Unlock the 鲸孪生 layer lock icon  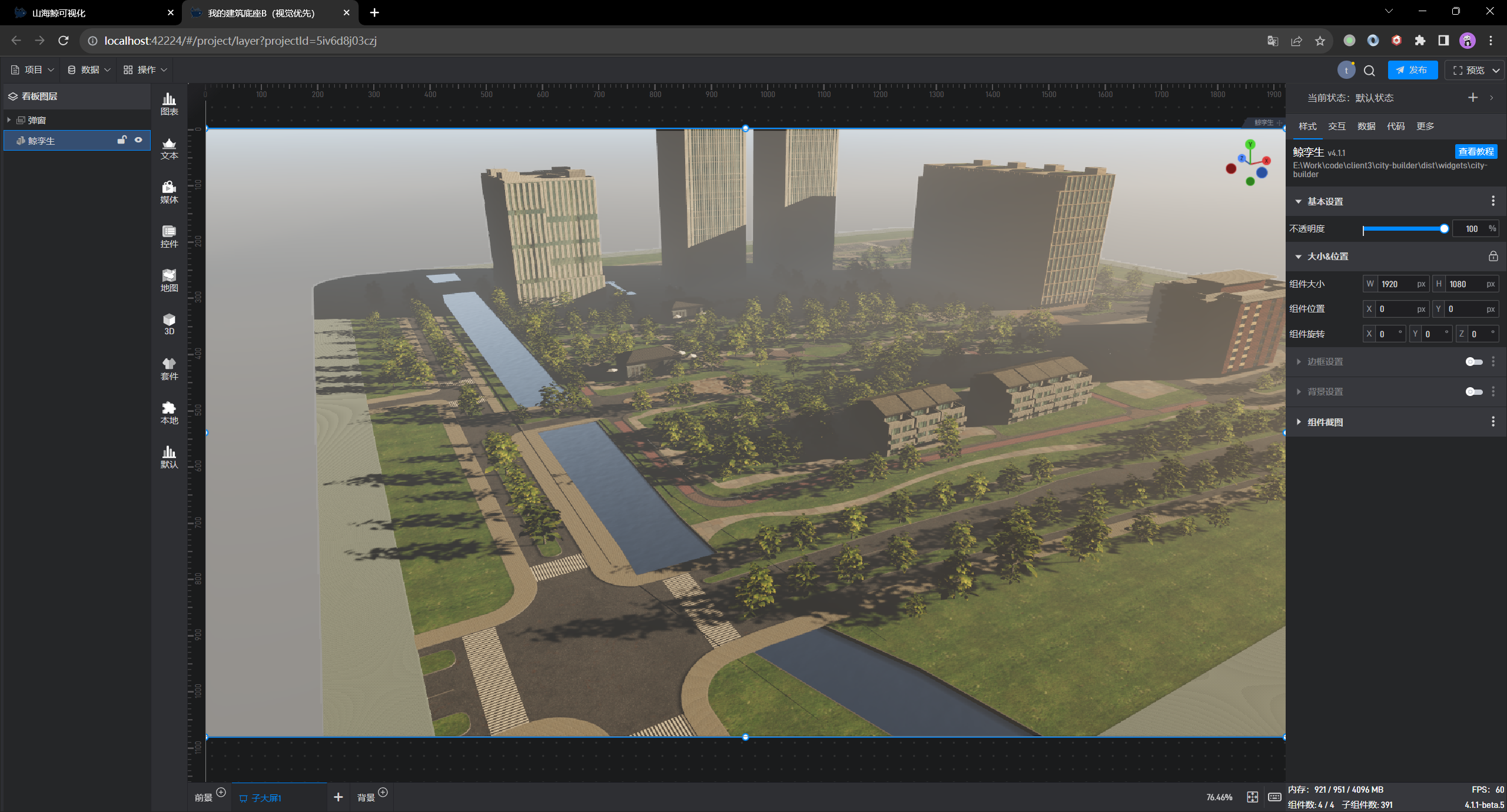pyautogui.click(x=122, y=140)
